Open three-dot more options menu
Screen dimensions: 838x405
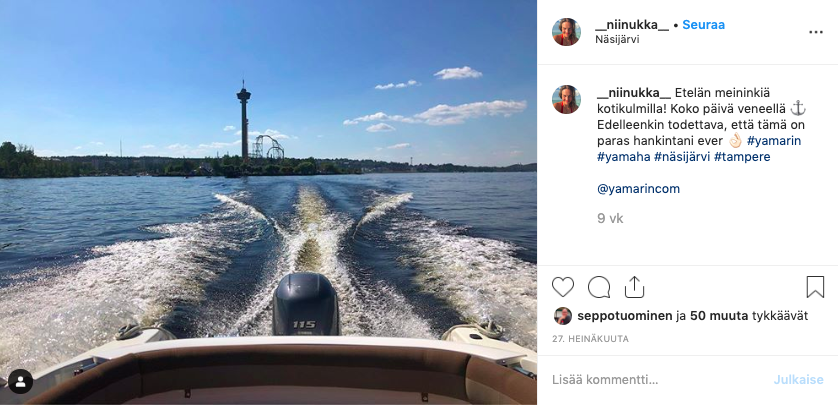816,33
